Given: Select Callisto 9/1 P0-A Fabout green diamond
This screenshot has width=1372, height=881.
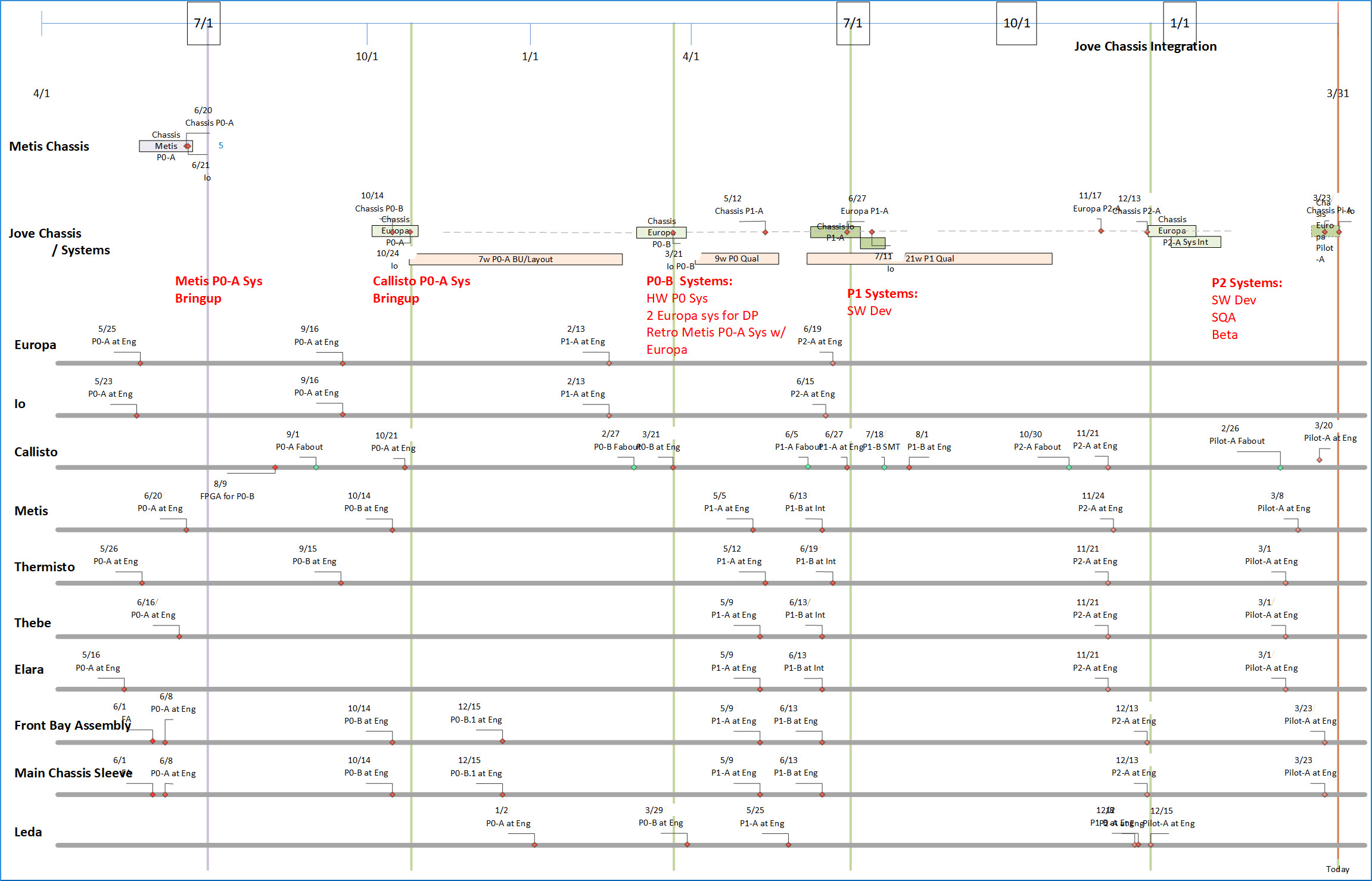Looking at the screenshot, I should pyautogui.click(x=316, y=468).
